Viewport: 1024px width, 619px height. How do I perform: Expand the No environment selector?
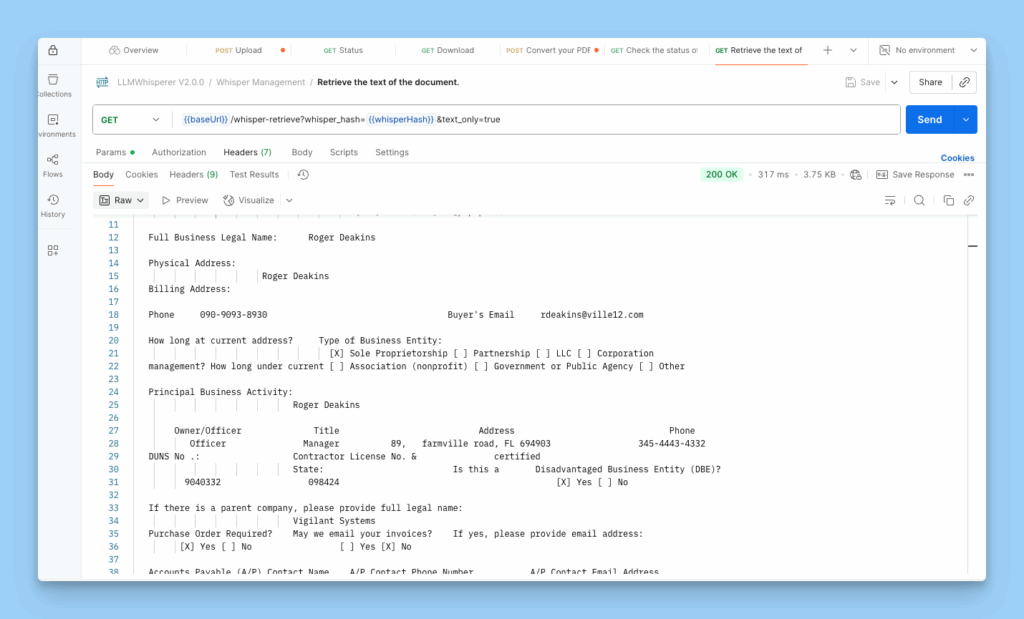pos(925,50)
